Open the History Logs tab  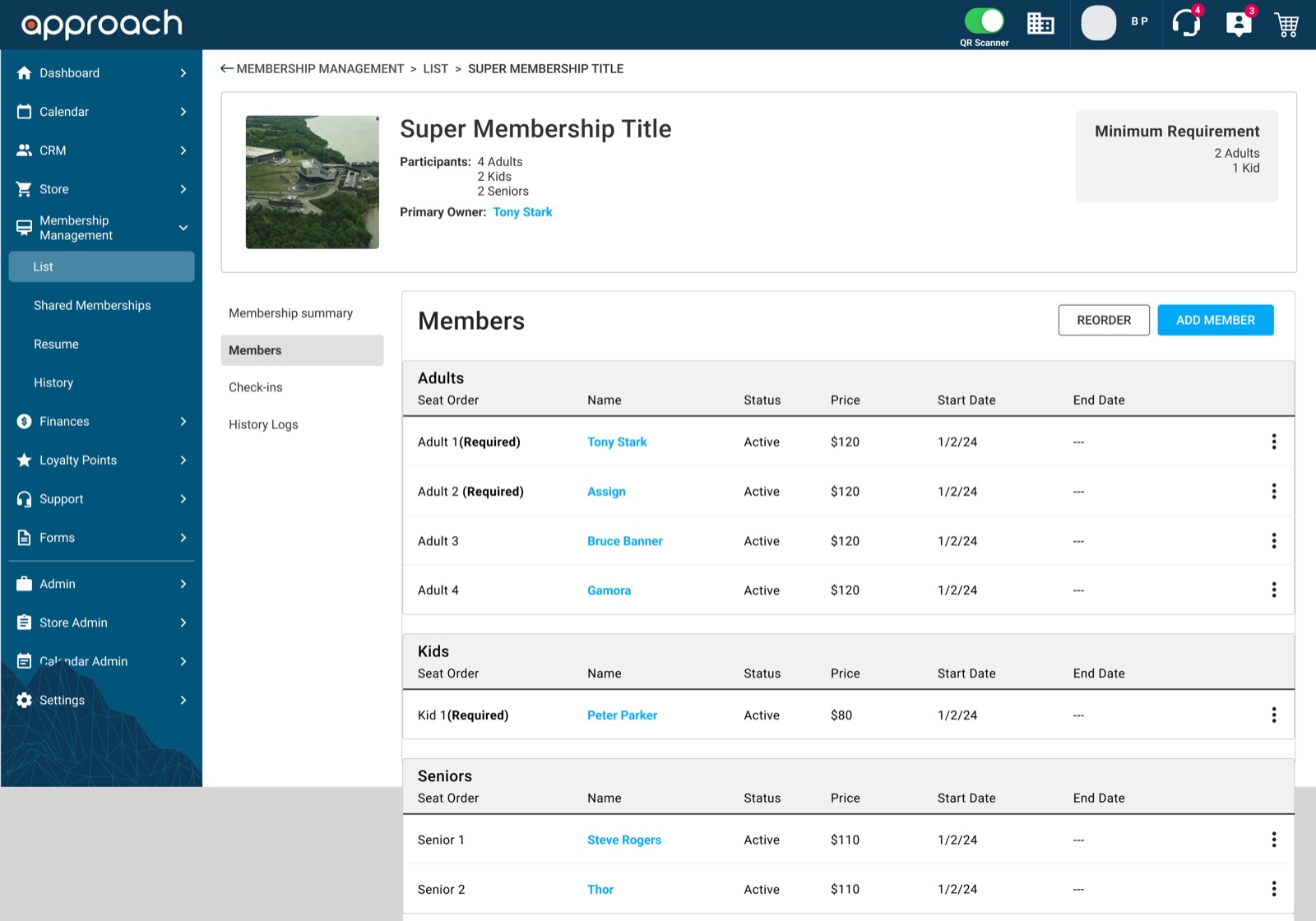coord(302,424)
